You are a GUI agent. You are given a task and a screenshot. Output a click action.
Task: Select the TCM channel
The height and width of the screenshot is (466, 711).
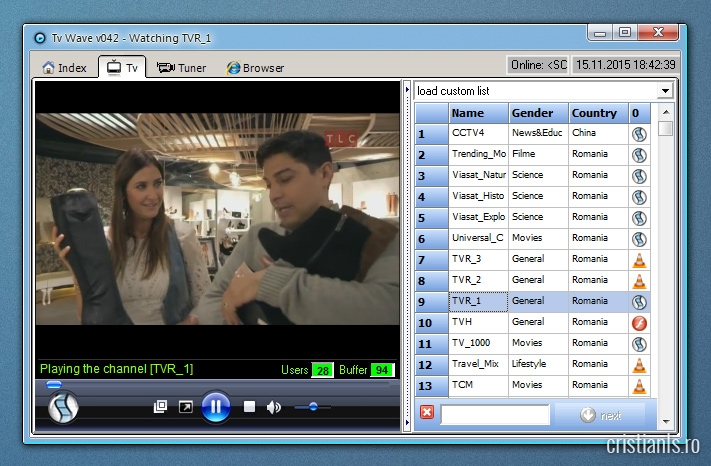point(478,385)
